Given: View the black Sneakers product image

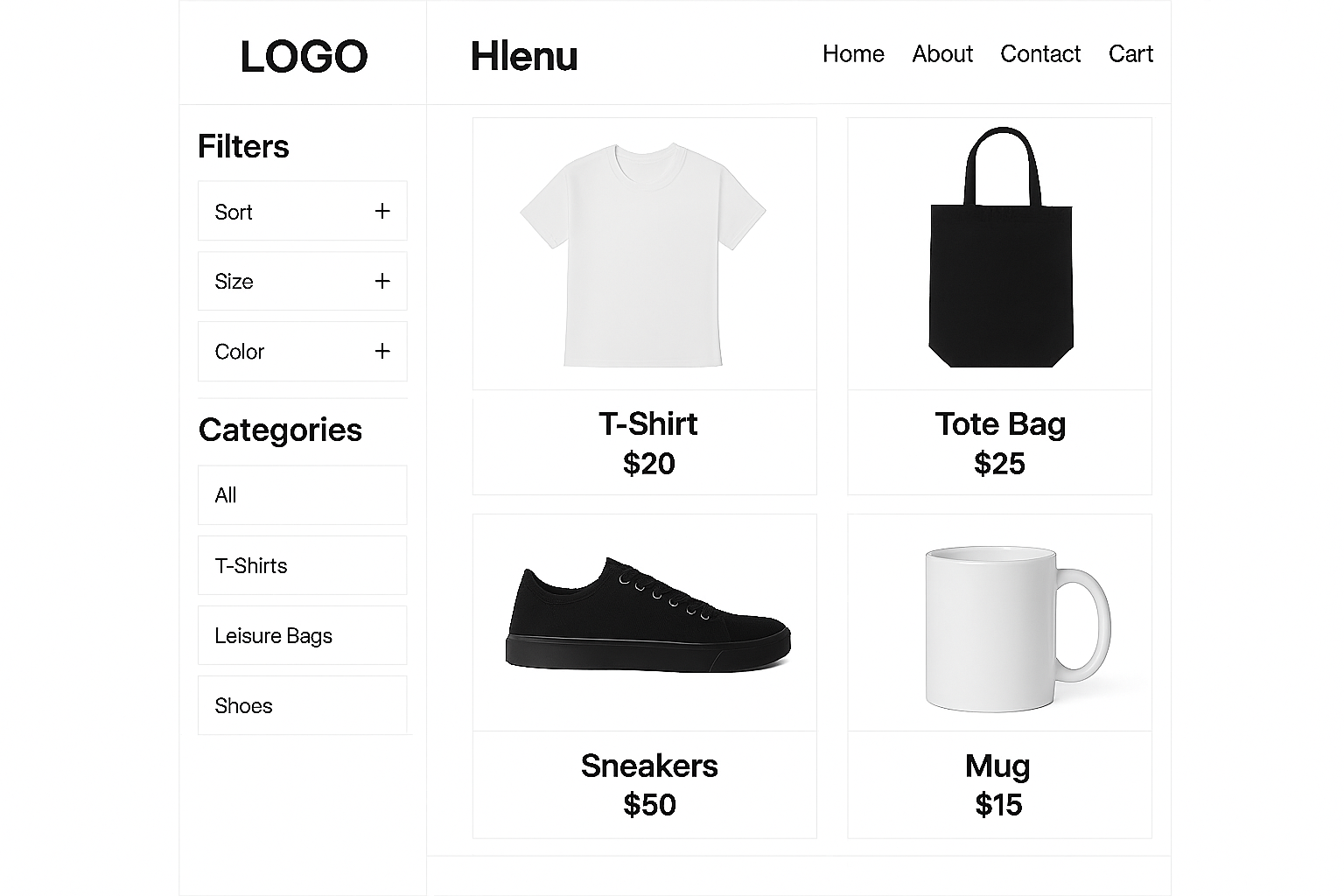Looking at the screenshot, I should 647,617.
